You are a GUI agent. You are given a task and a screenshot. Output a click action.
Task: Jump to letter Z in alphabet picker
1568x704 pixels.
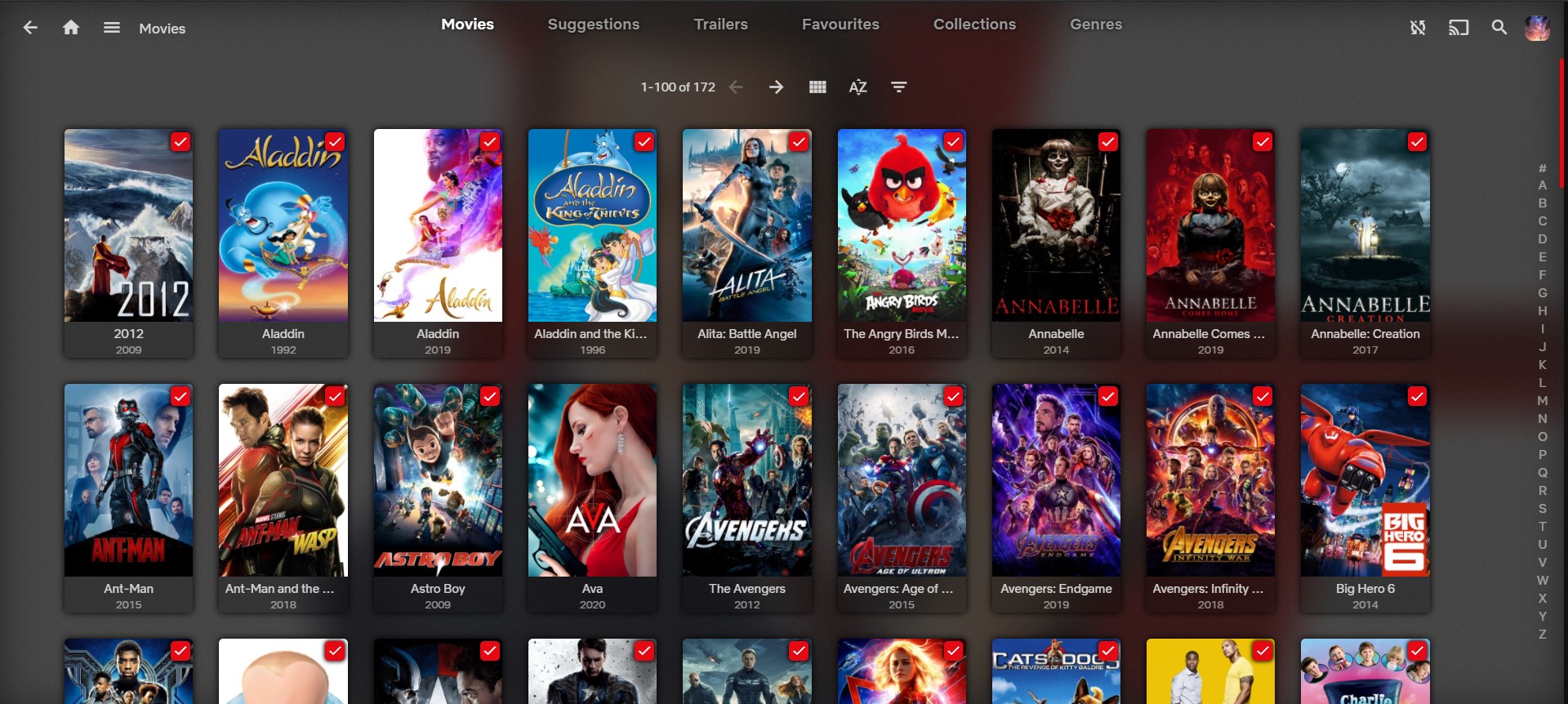(1543, 635)
